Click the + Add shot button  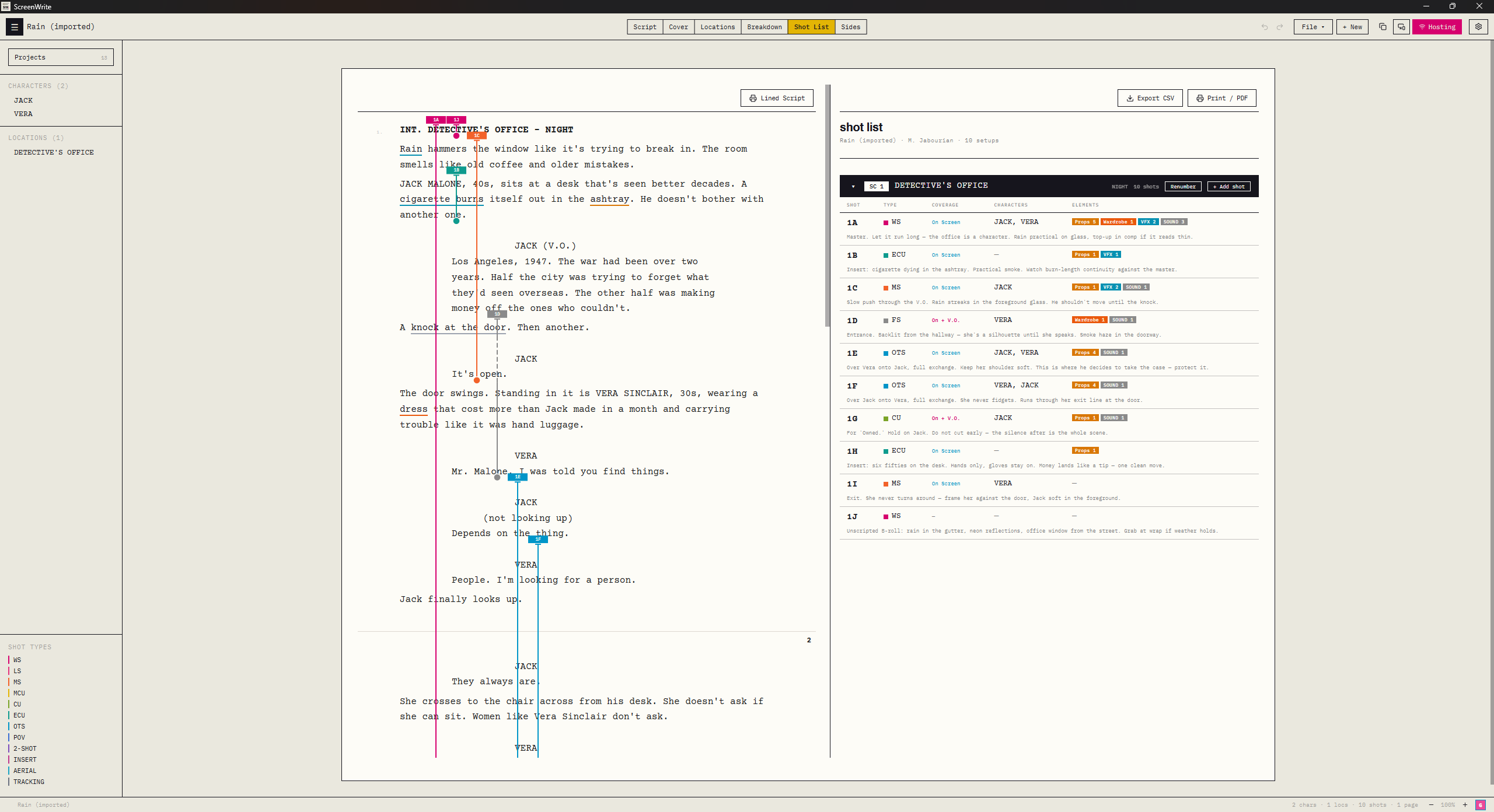pyautogui.click(x=1228, y=187)
